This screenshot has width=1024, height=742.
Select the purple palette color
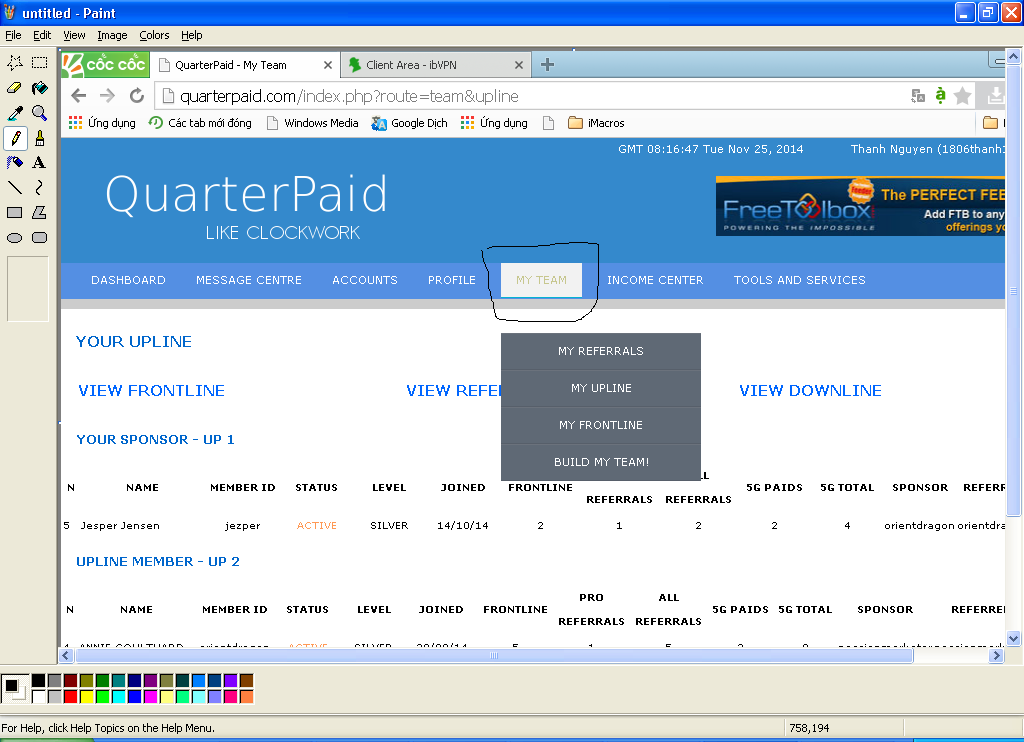(x=150, y=681)
